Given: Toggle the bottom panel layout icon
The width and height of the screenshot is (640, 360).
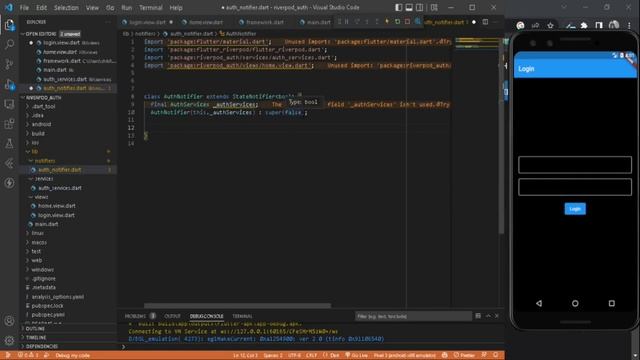Looking at the screenshot, I should click(409, 7).
